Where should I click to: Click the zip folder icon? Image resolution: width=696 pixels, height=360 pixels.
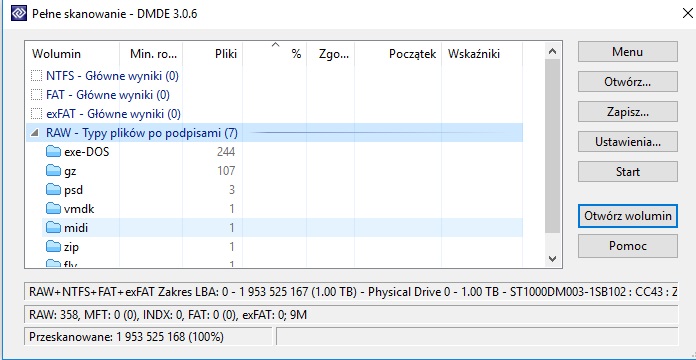click(x=53, y=247)
